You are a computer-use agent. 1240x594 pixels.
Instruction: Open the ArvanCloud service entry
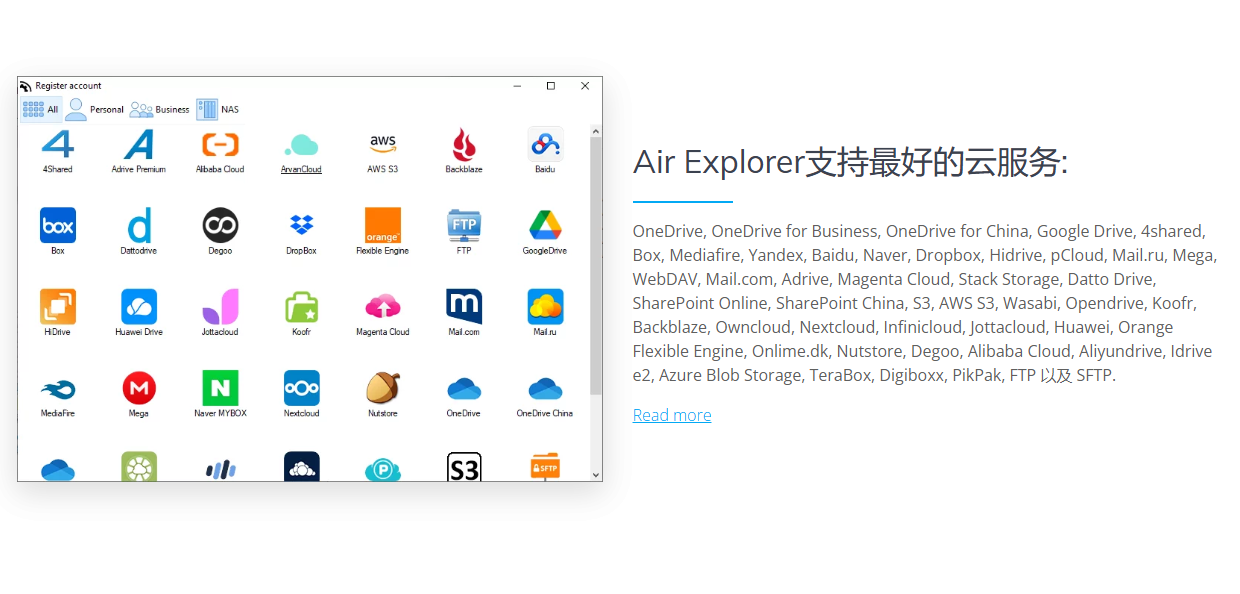click(301, 145)
